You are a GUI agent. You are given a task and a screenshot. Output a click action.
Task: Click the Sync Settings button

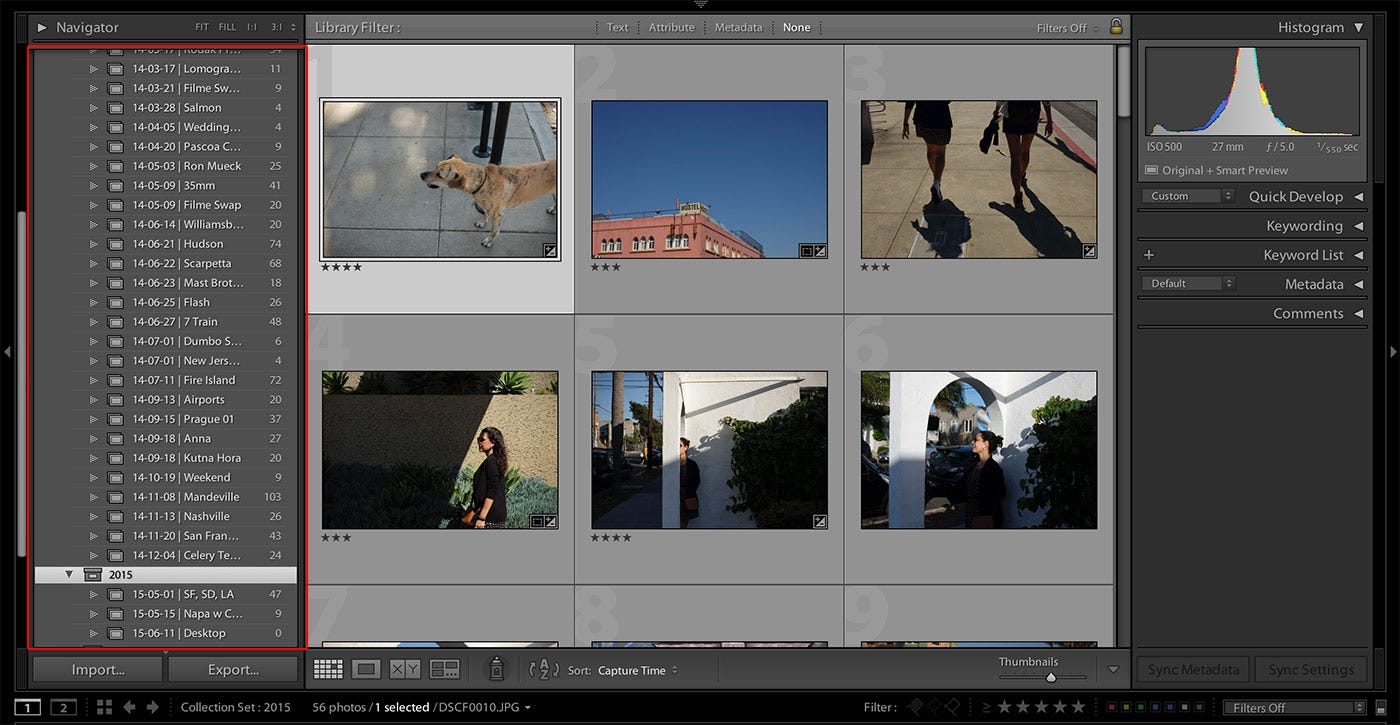coord(1311,670)
